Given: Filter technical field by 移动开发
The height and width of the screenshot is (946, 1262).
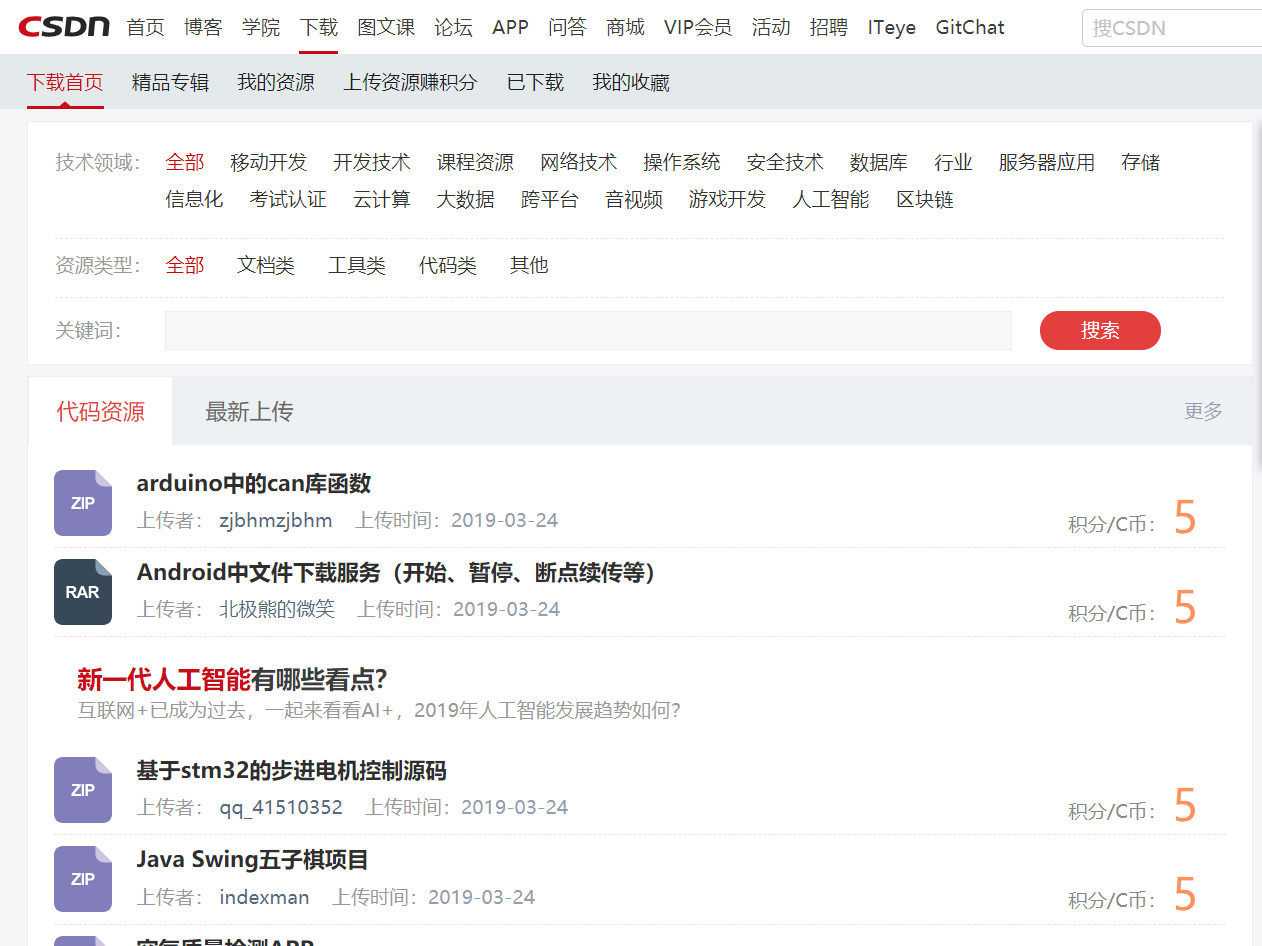Looking at the screenshot, I should click(268, 162).
